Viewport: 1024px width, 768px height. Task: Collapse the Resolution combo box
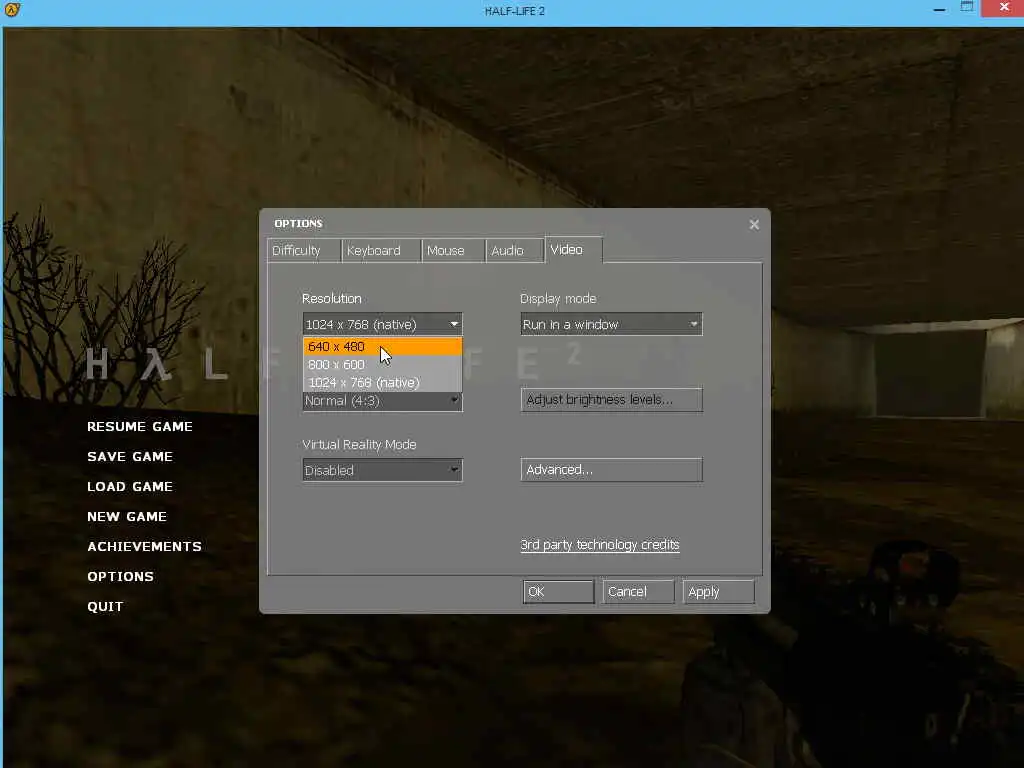click(x=382, y=324)
